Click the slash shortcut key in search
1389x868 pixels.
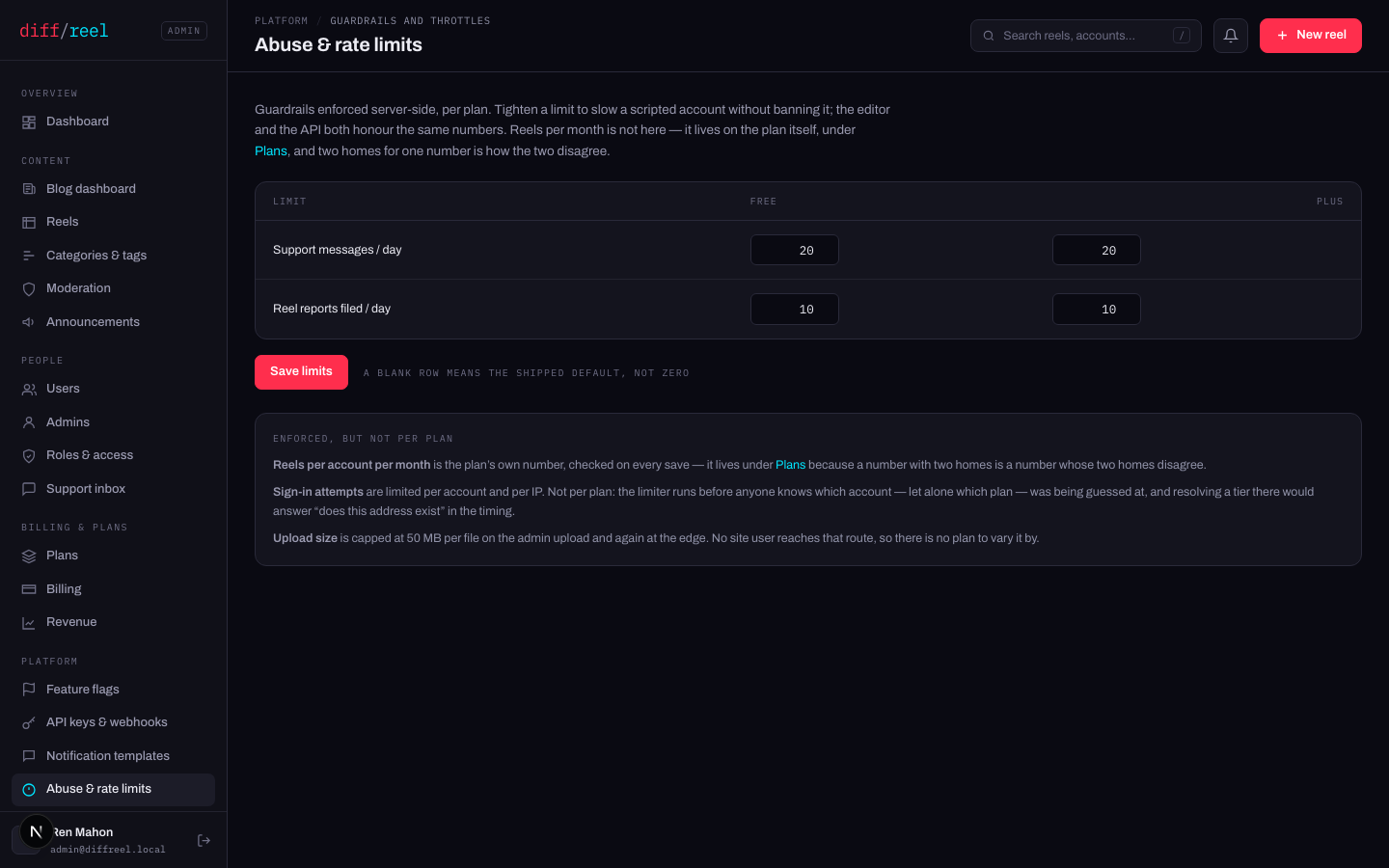pos(1182,36)
